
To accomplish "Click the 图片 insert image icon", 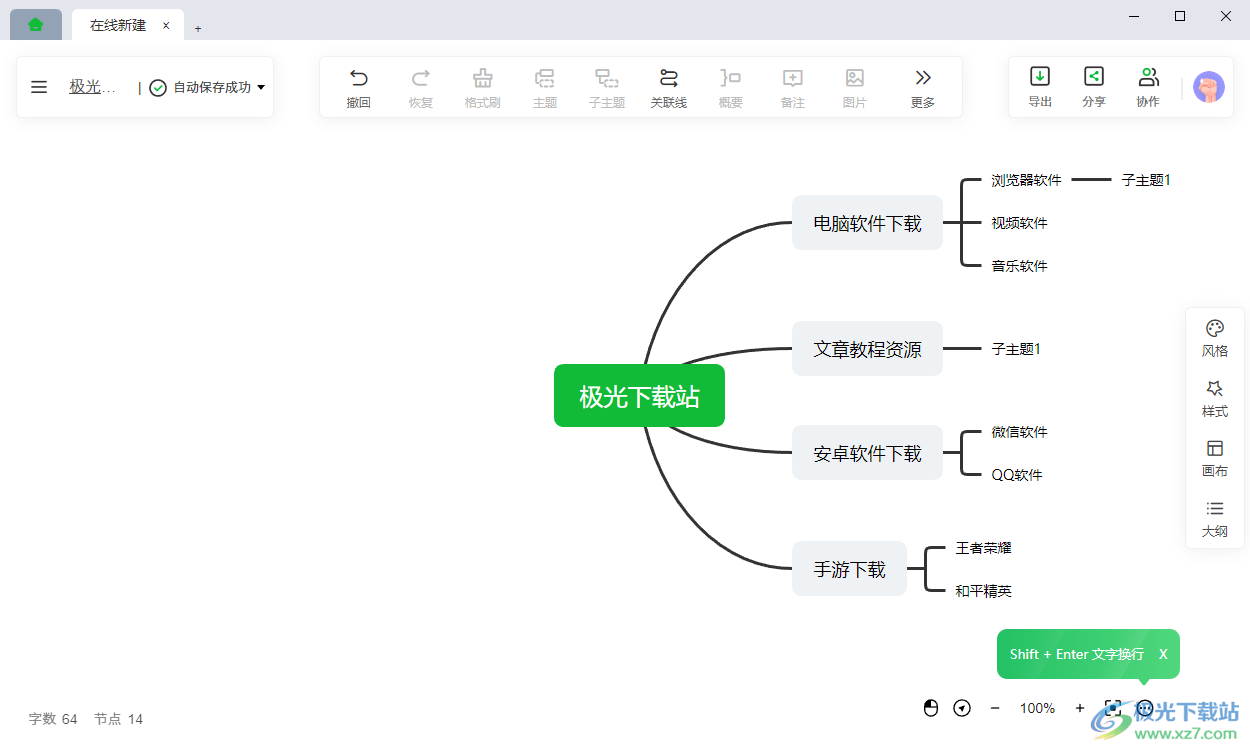I will pos(855,78).
